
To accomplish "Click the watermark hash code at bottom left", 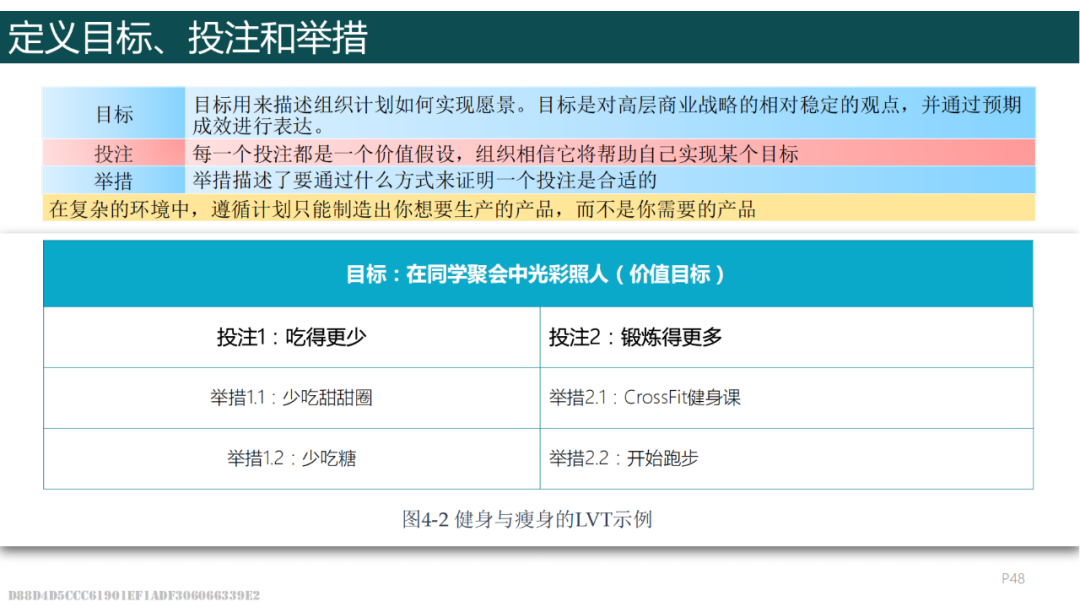I will (x=134, y=595).
